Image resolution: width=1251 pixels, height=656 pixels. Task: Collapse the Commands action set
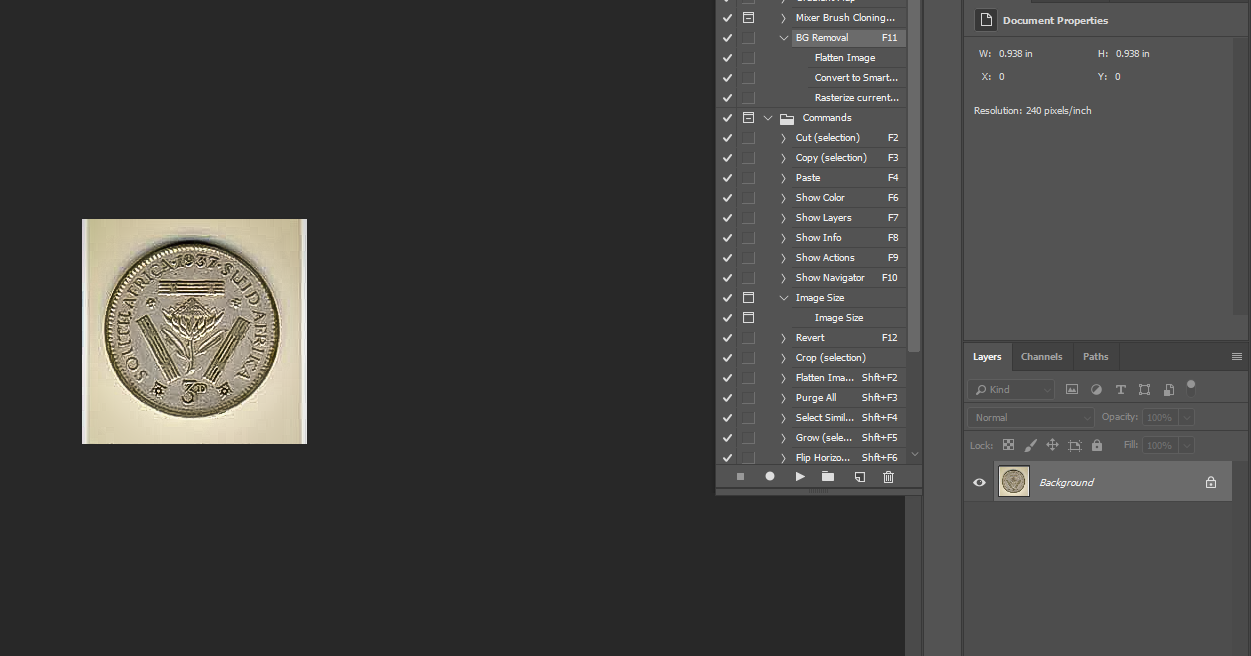[x=768, y=118]
